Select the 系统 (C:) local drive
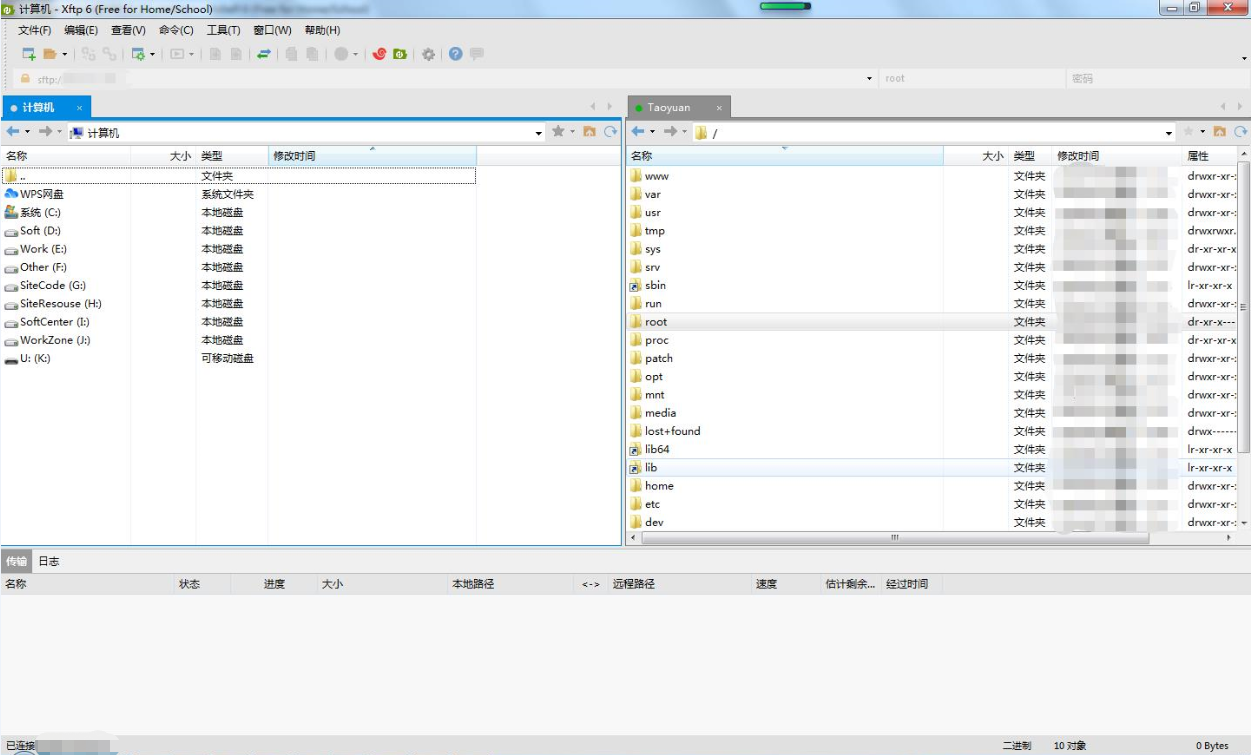Screen dimensions: 1251x755 32,212
